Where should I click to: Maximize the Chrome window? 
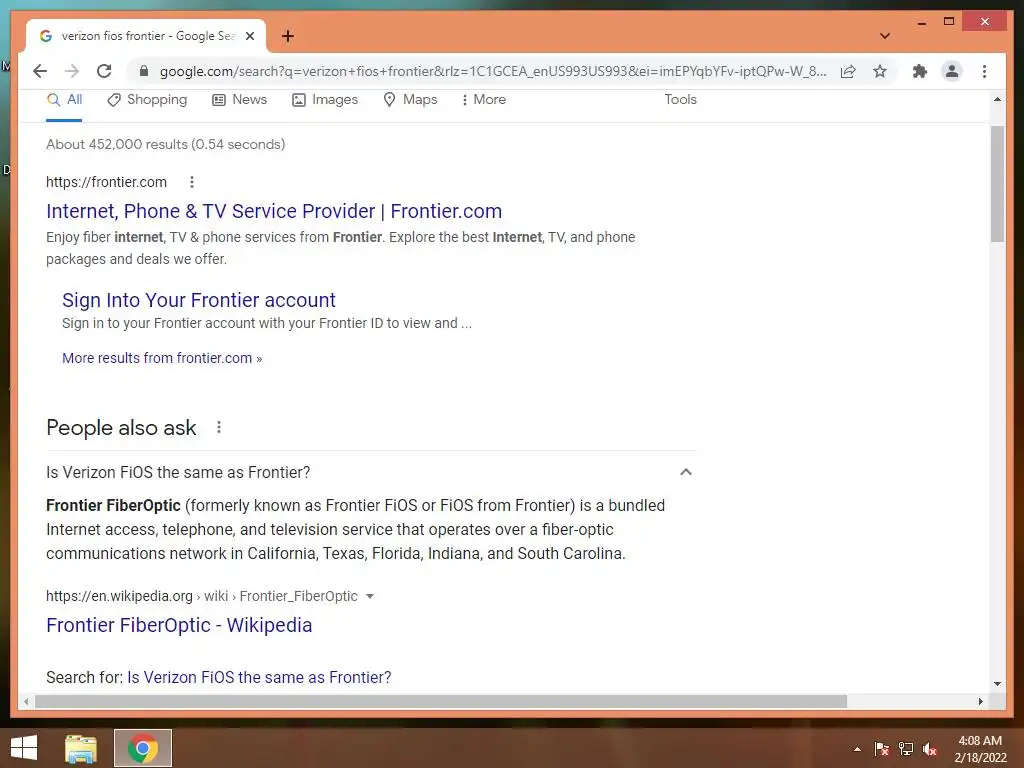[949, 22]
